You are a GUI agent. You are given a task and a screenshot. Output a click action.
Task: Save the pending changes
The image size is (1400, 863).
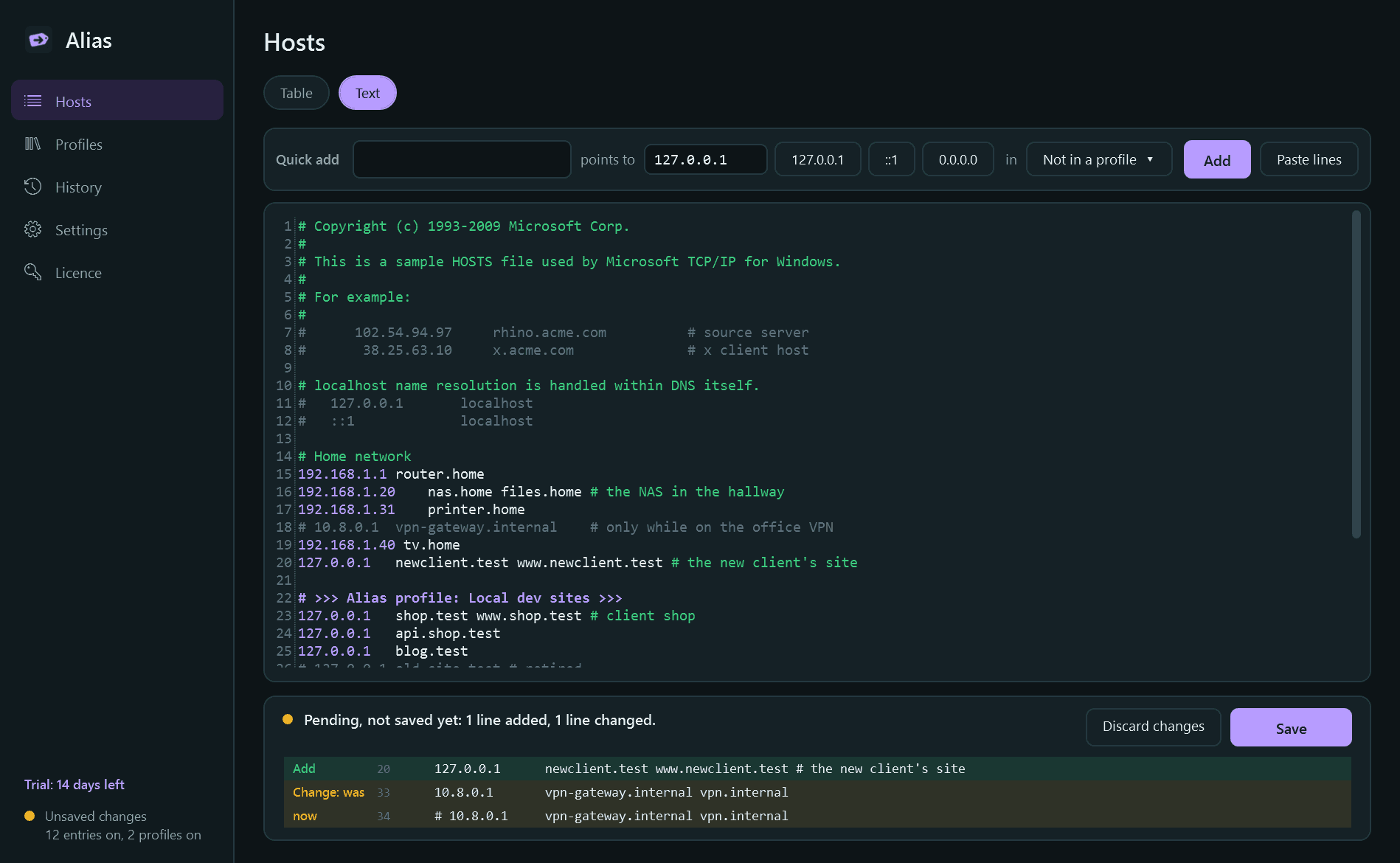pos(1291,727)
